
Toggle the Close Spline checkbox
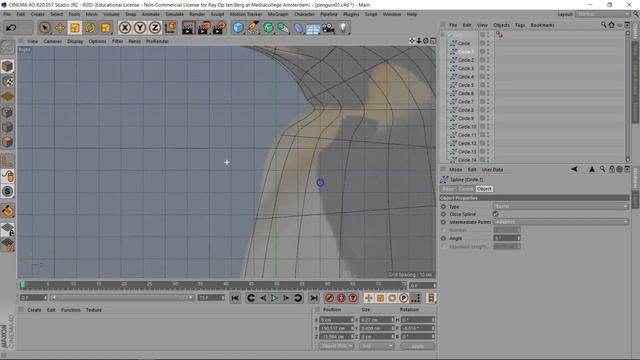pos(496,214)
